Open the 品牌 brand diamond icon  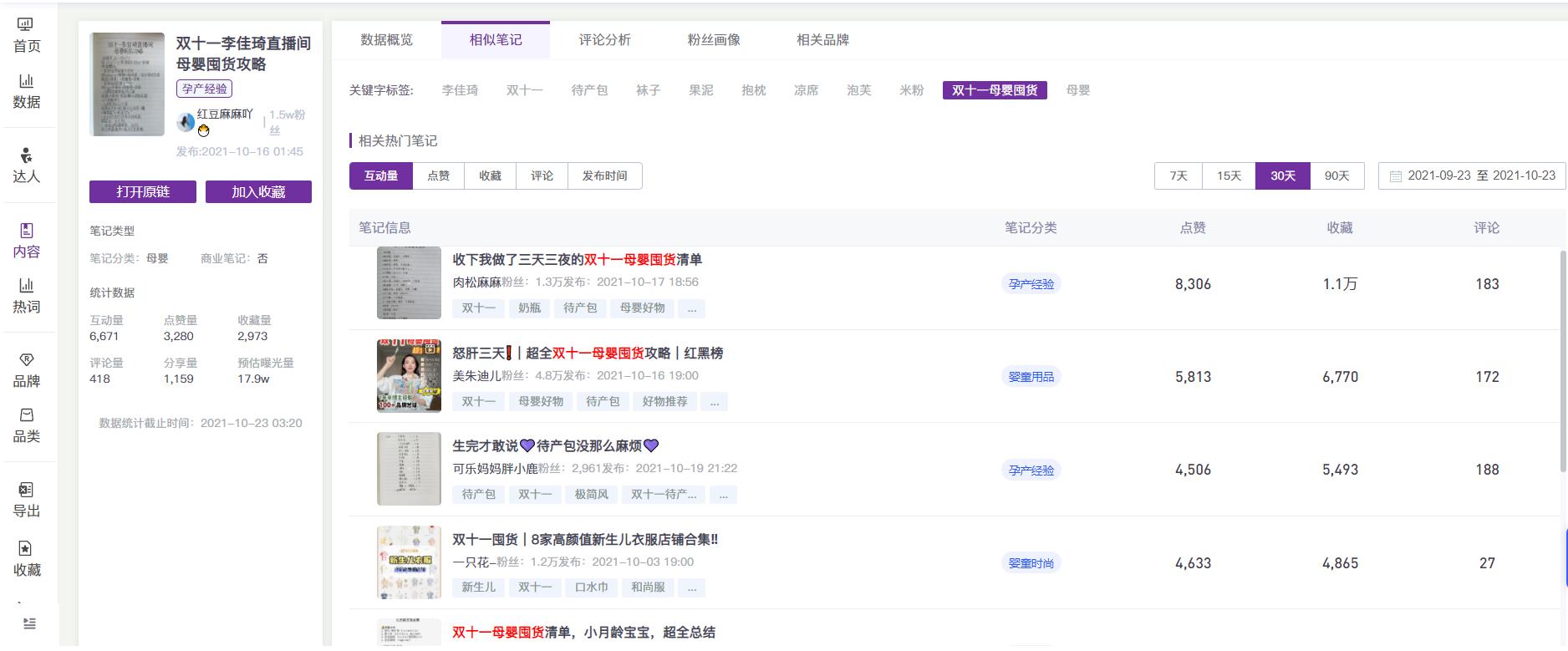coord(26,360)
